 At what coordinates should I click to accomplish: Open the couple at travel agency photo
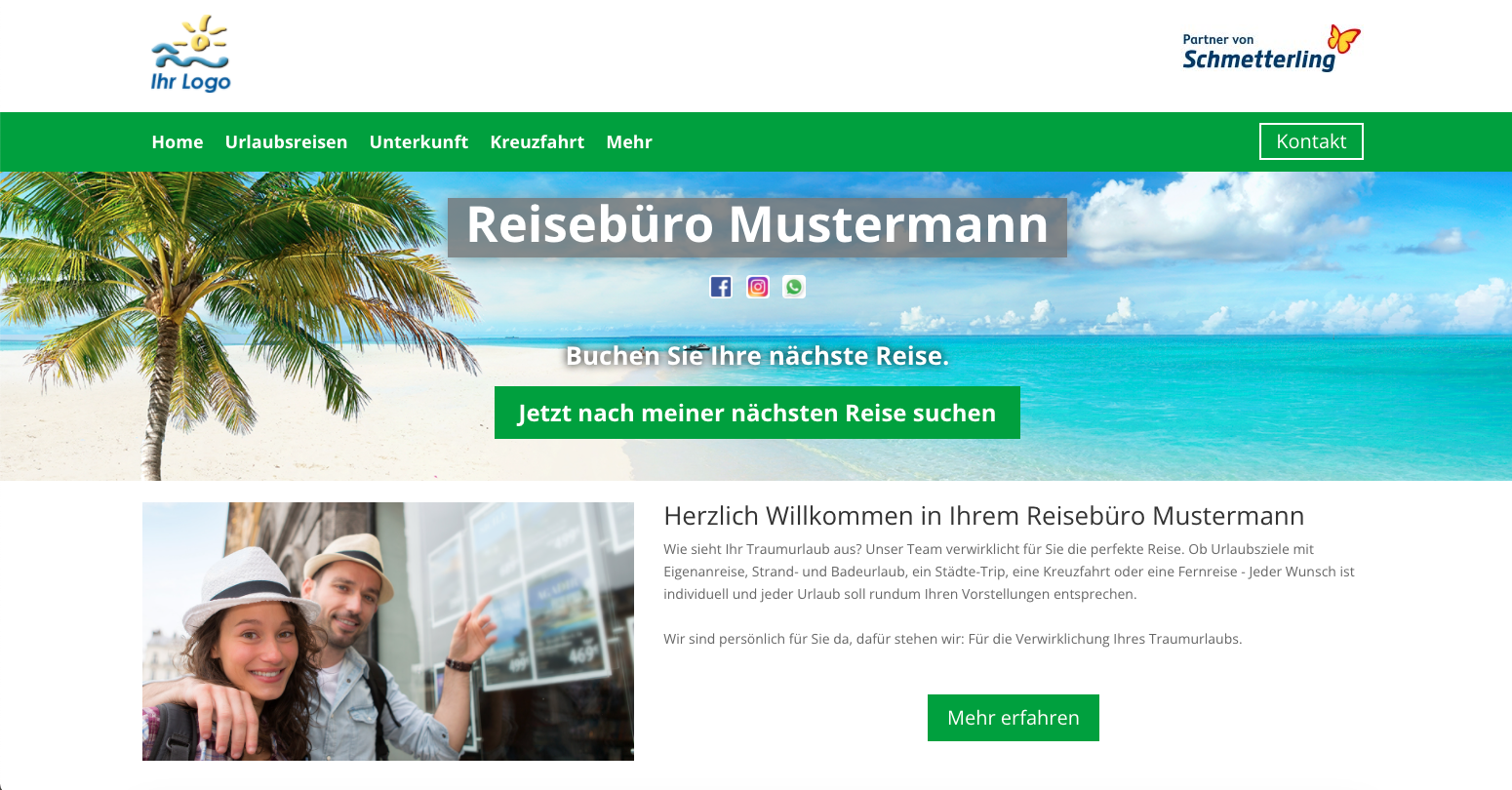click(388, 631)
